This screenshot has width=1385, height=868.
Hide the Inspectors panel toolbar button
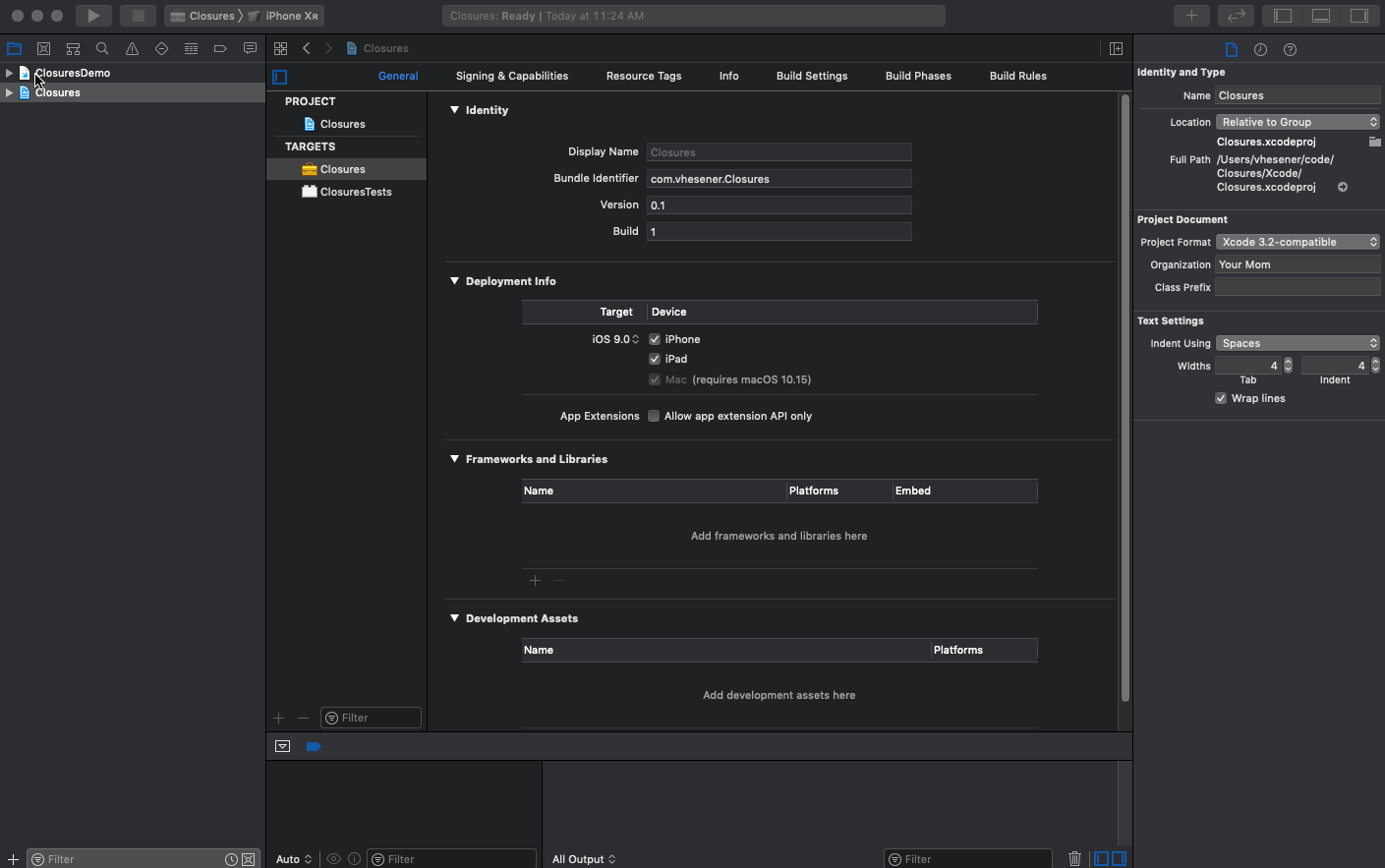1359,16
